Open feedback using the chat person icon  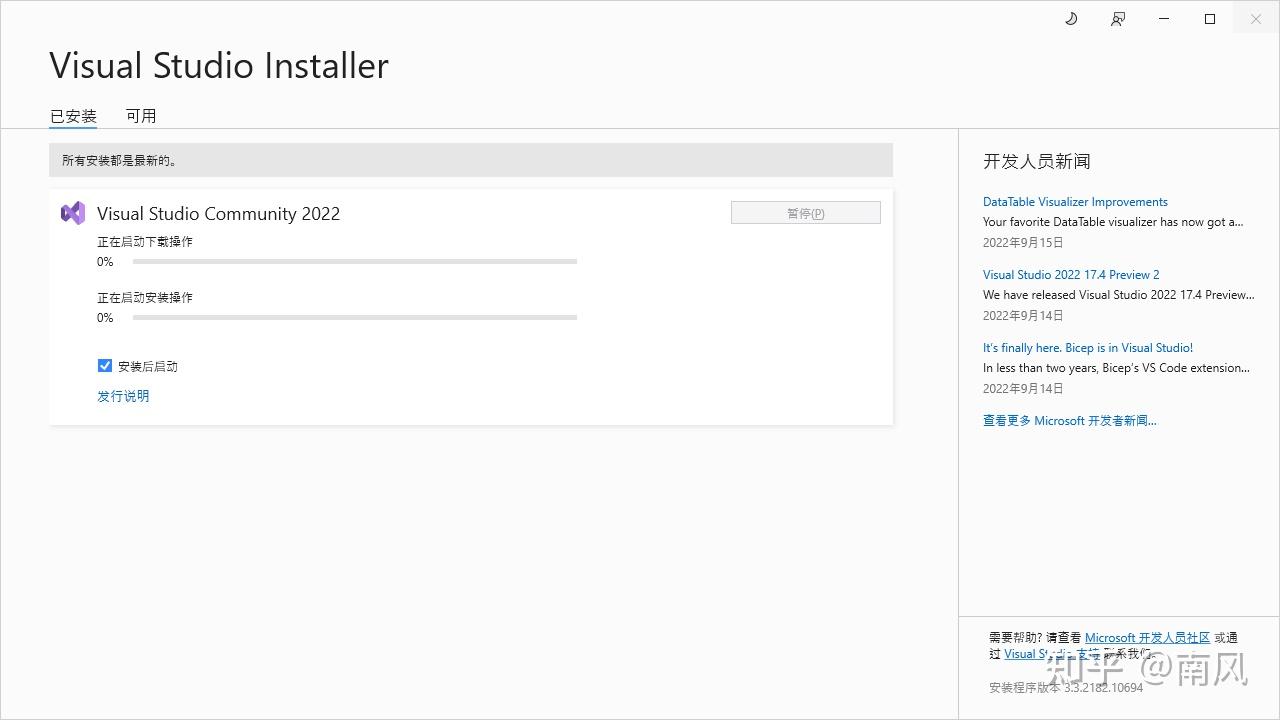(x=1117, y=18)
